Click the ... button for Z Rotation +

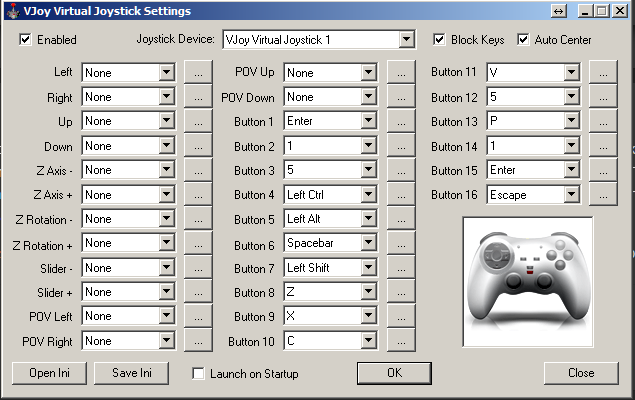tap(198, 243)
